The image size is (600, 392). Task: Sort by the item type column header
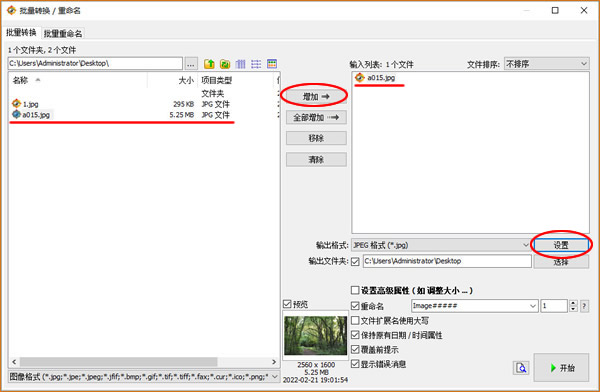(236, 80)
